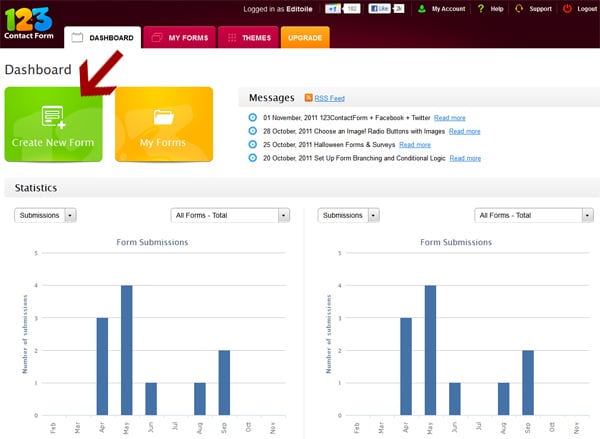Read more about Facebook + Twitter message
600x439 pixels.
[x=450, y=118]
